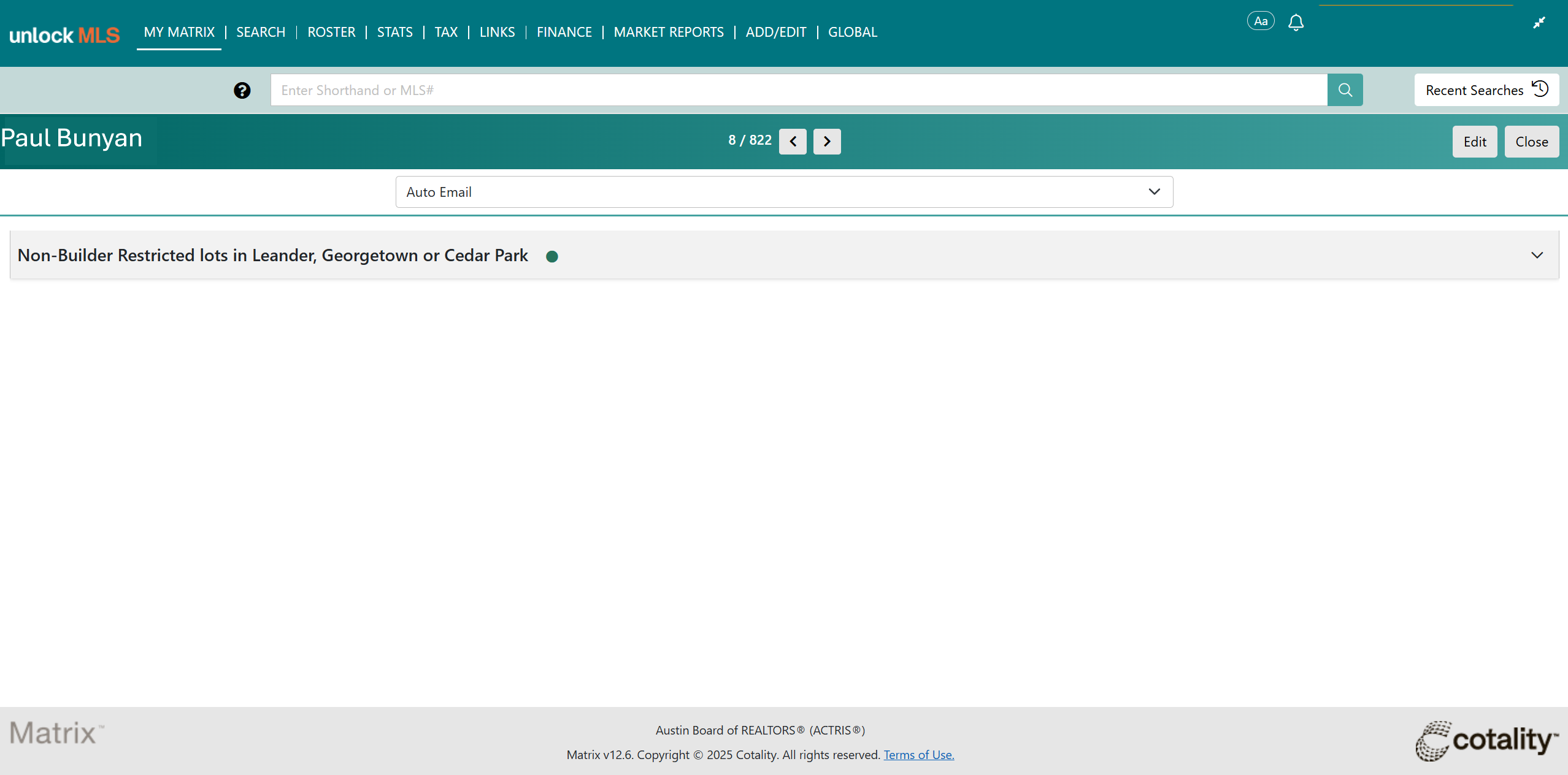Open the FINANCE menu
The image size is (1568, 775).
(564, 32)
